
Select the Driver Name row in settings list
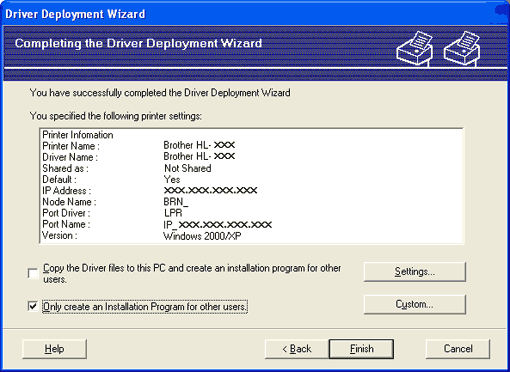point(252,157)
